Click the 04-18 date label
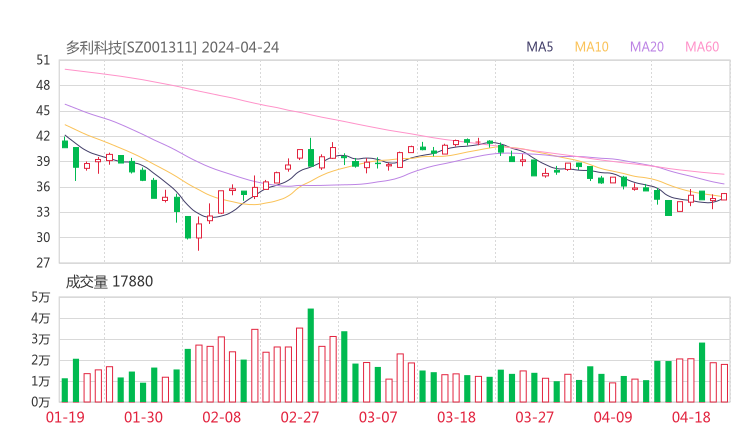Image resolution: width=740 pixels, height=440 pixels. 691,417
